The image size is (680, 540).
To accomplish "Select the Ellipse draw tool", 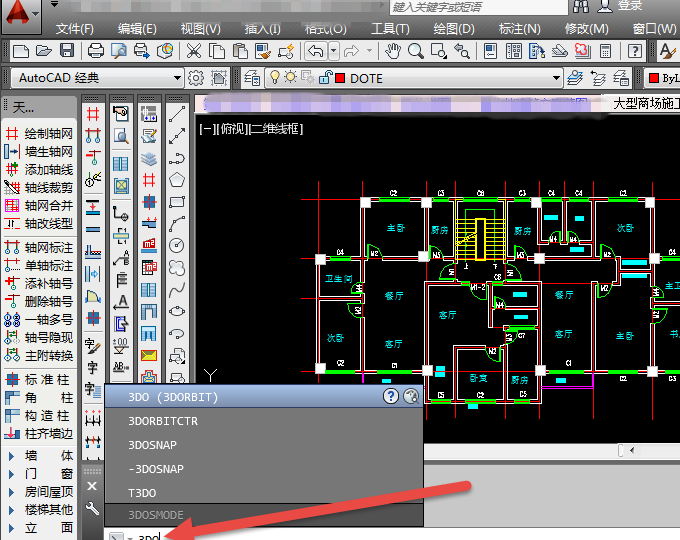I will point(177,311).
